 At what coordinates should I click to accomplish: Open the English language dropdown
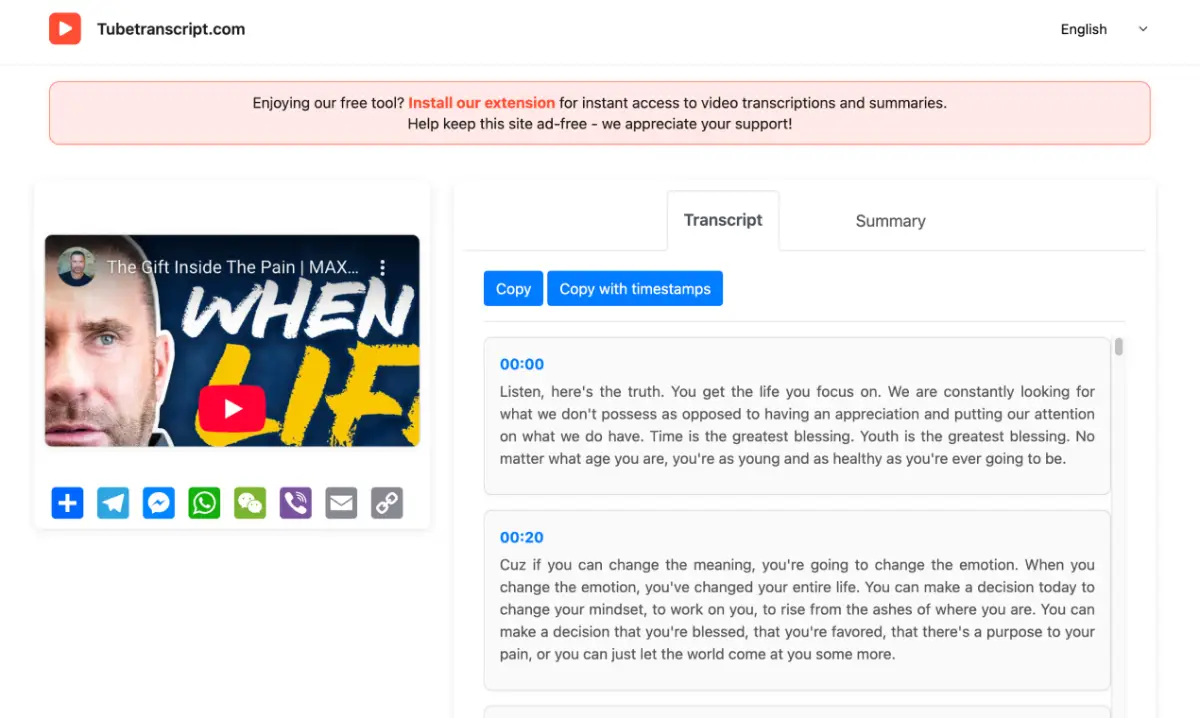click(x=1104, y=29)
